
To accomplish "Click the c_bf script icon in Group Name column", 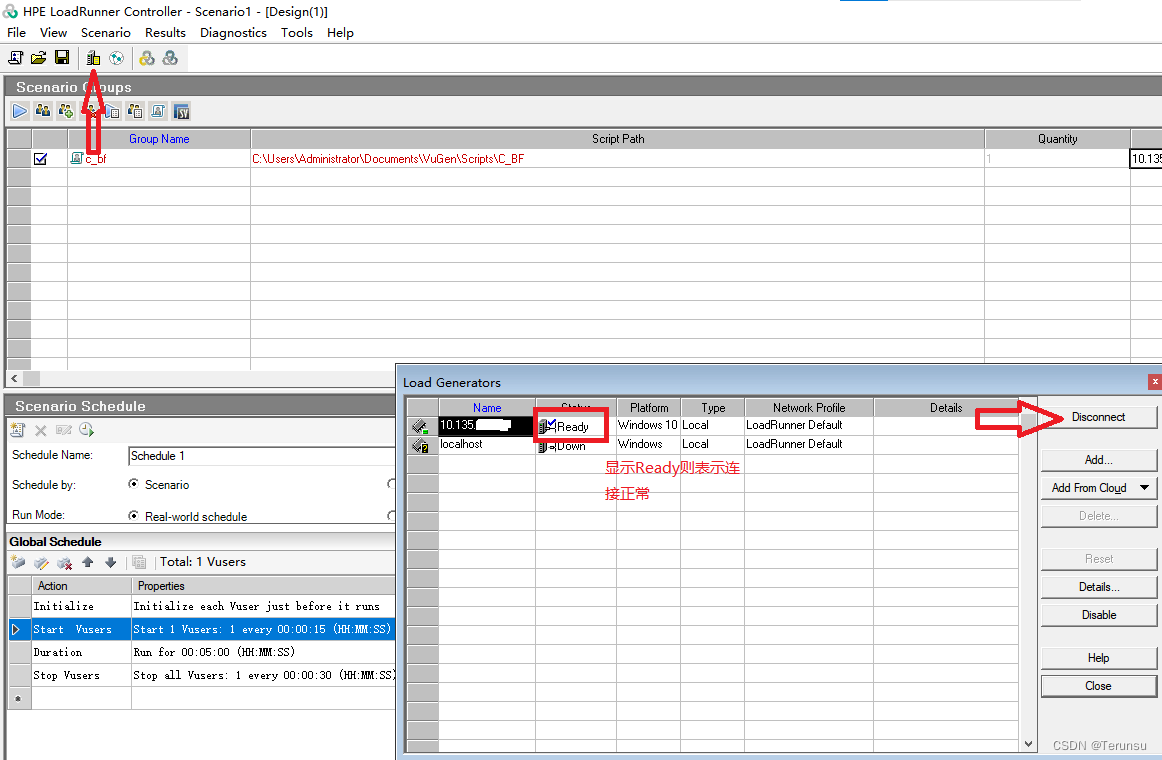I will coord(76,158).
